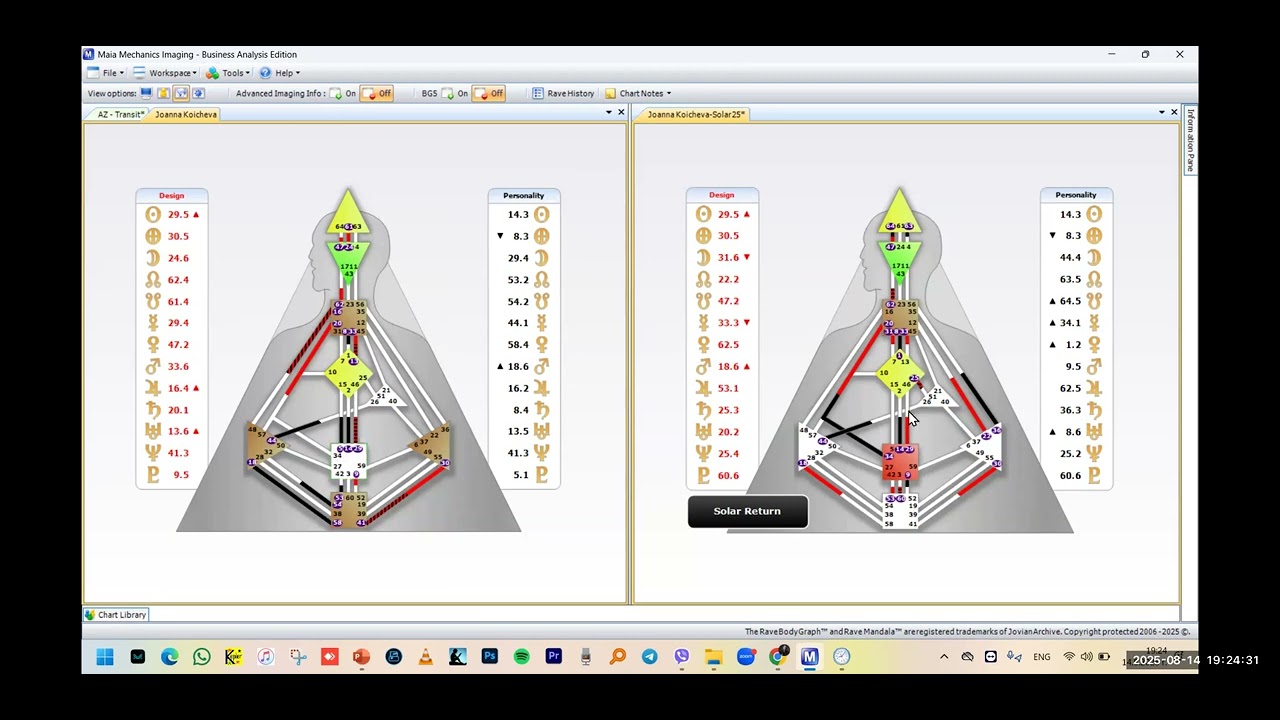This screenshot has width=1280, height=720.
Task: Click the Solar Return button
Action: coord(747,511)
